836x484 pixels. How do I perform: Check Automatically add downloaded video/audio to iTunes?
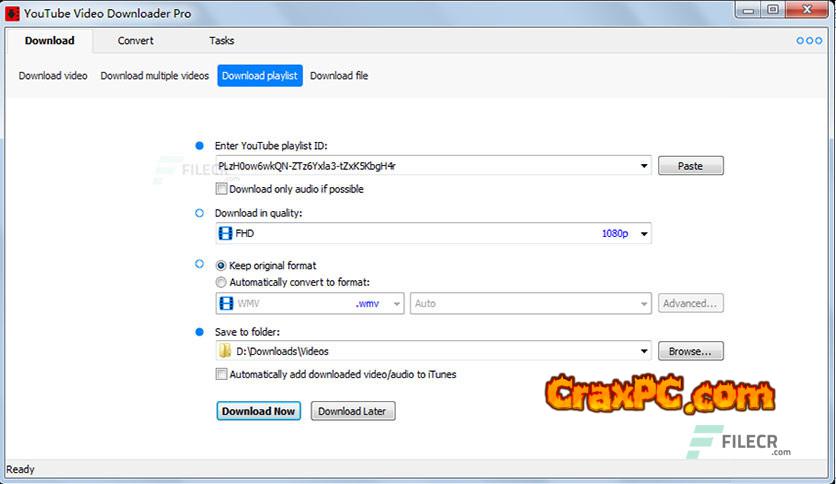[221, 374]
